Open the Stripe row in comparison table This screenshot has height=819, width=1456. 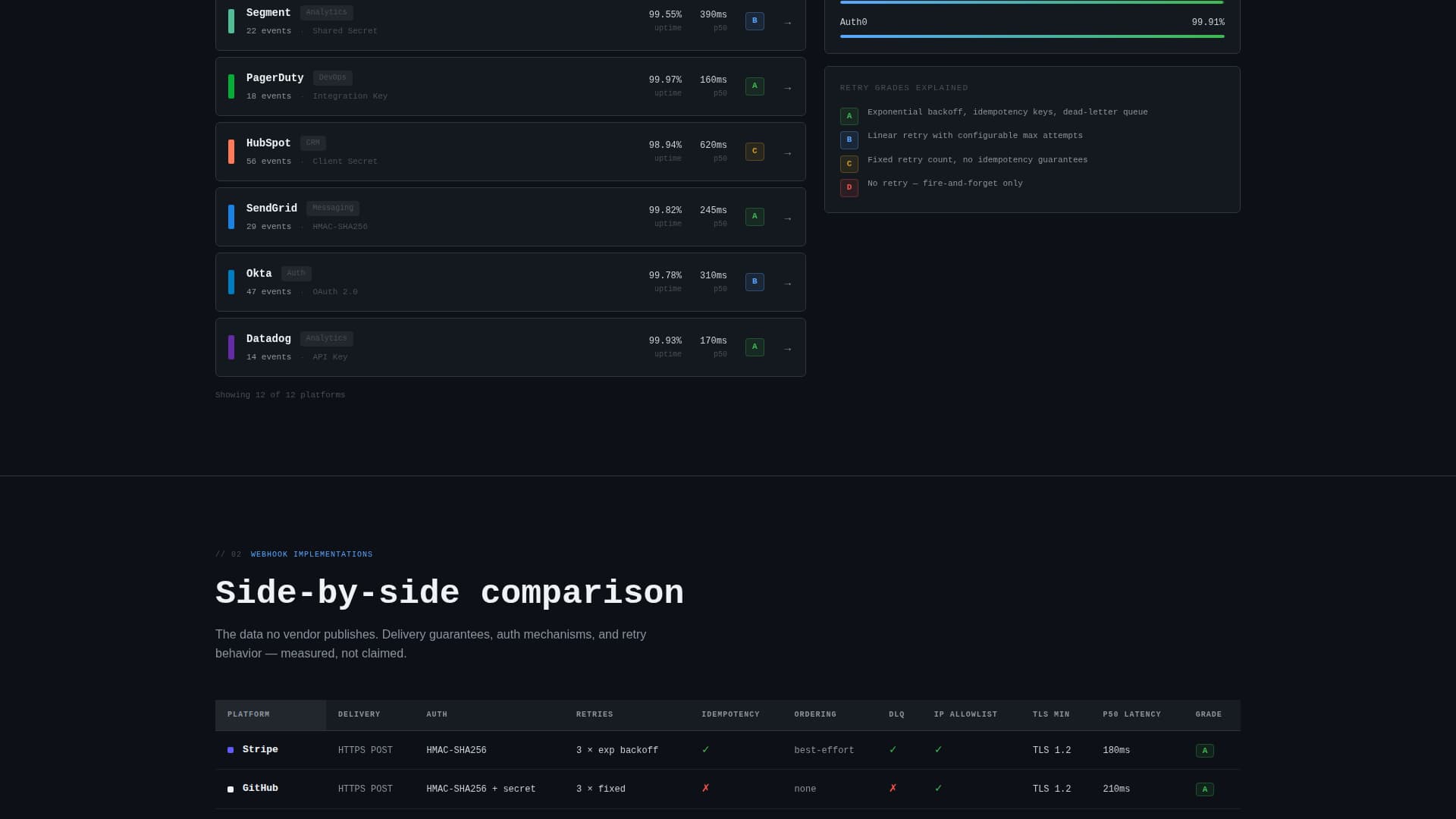pos(260,750)
